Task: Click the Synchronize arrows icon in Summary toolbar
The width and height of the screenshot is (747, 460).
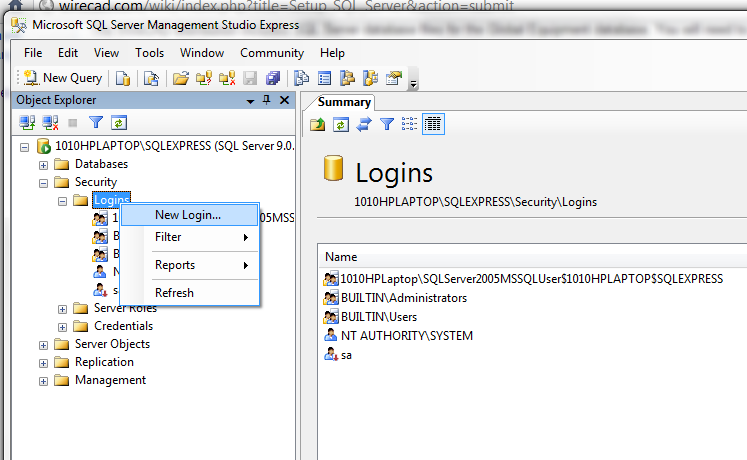Action: tap(363, 125)
